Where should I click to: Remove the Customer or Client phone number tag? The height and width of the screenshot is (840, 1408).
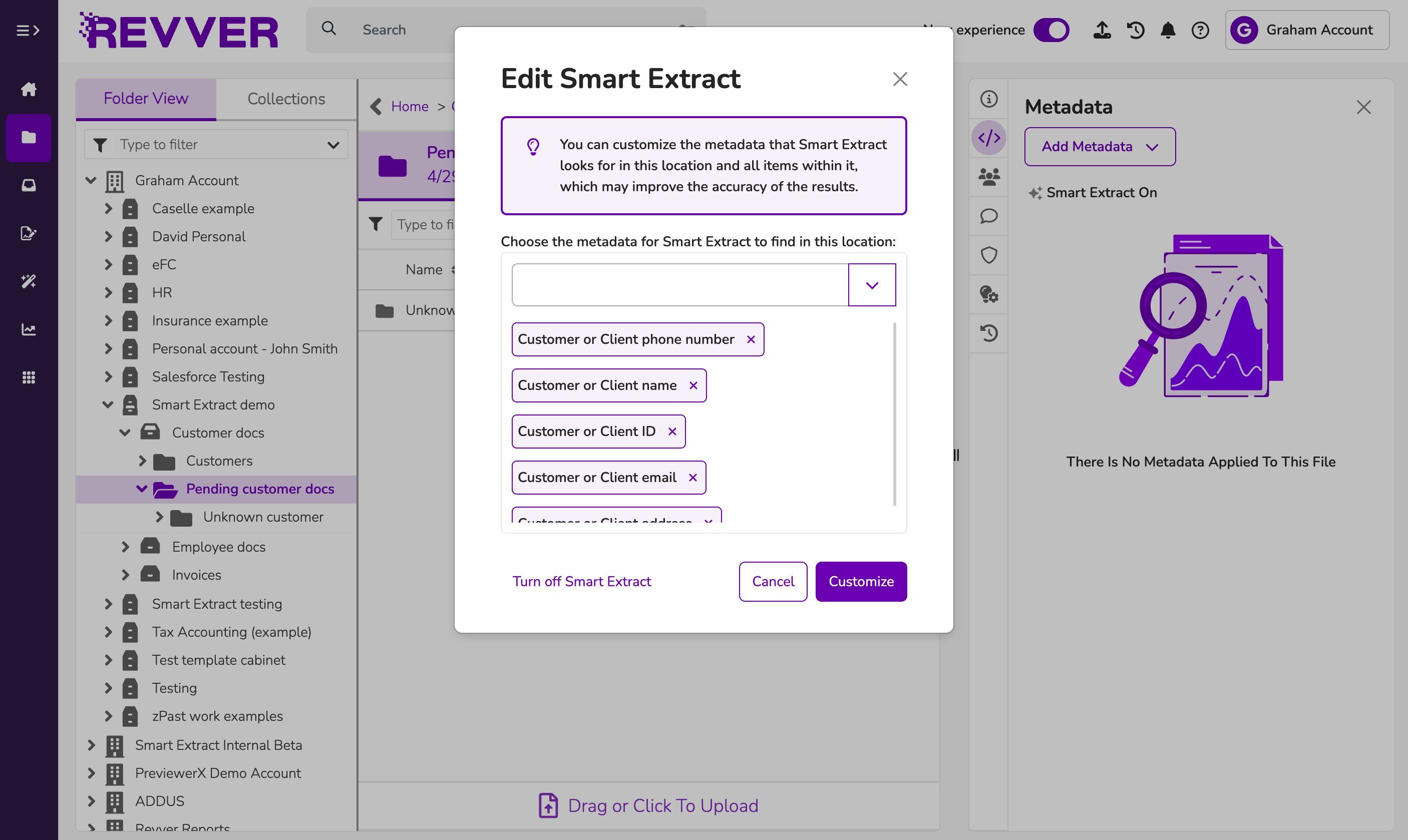coord(751,339)
